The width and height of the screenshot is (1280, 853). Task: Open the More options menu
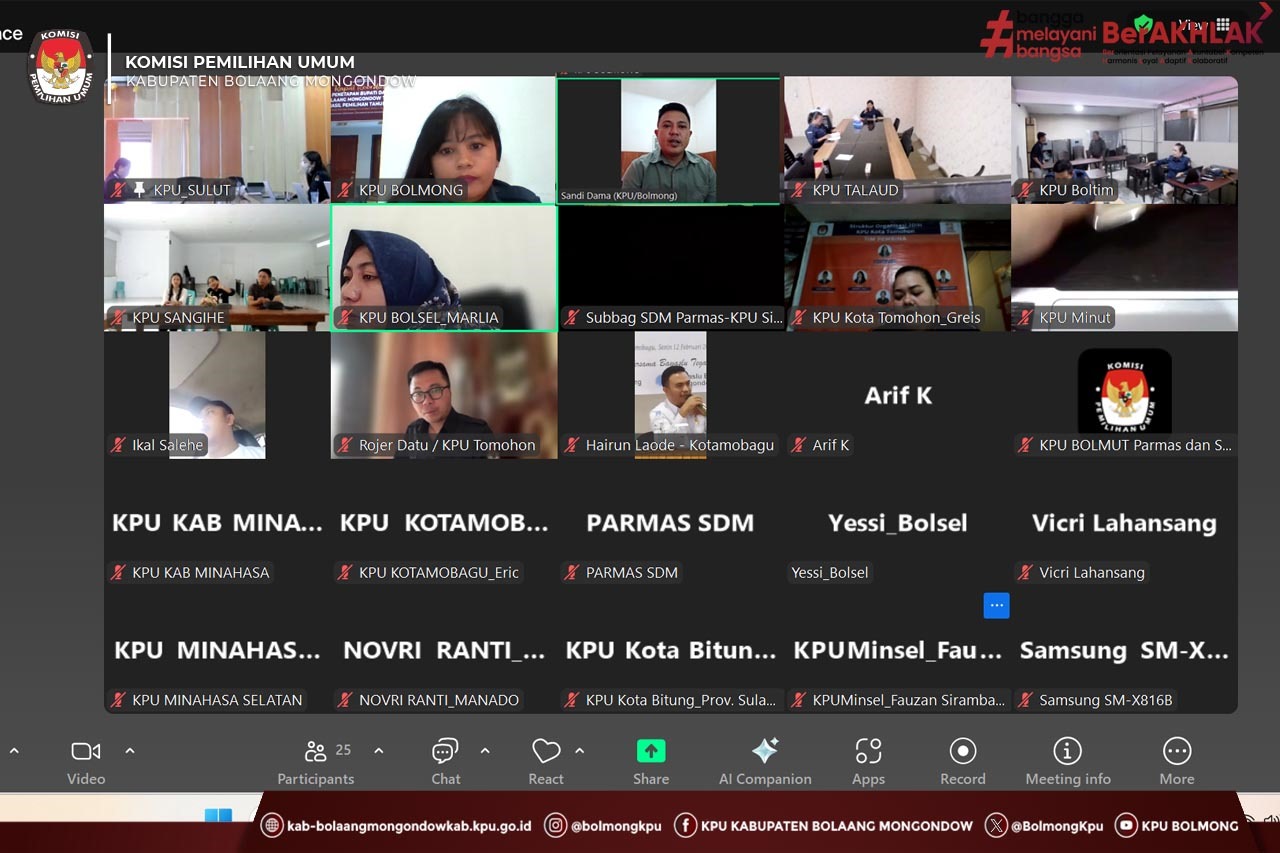pyautogui.click(x=1176, y=761)
